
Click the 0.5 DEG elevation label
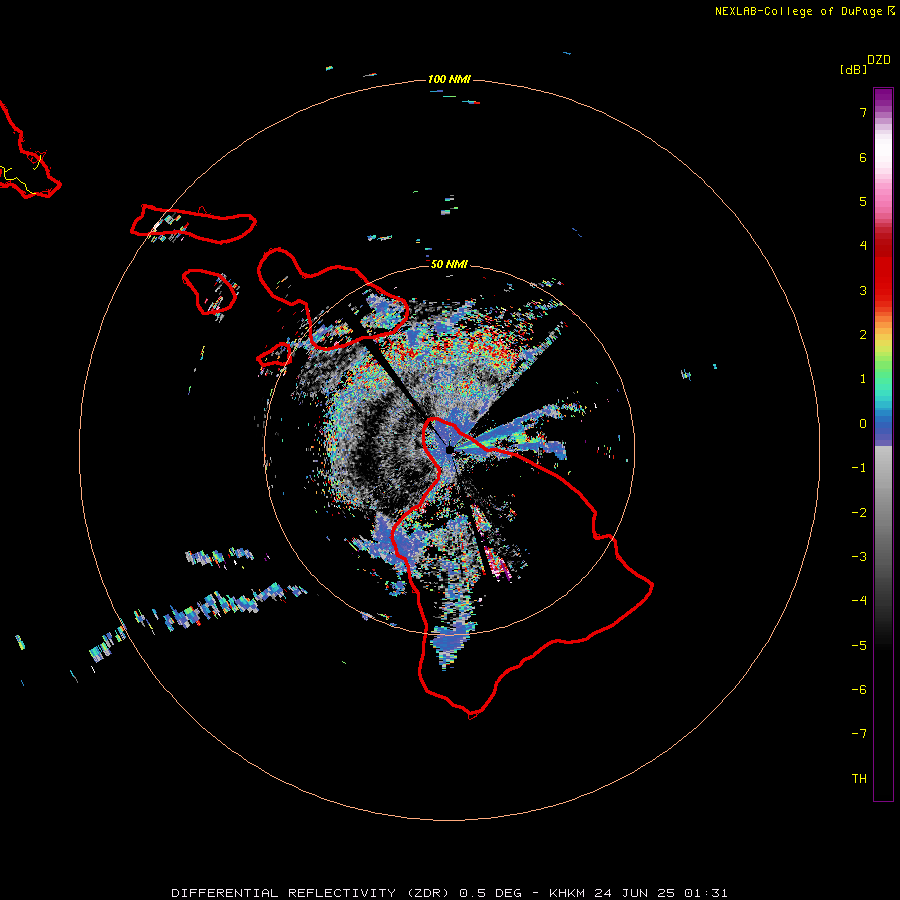pyautogui.click(x=490, y=893)
